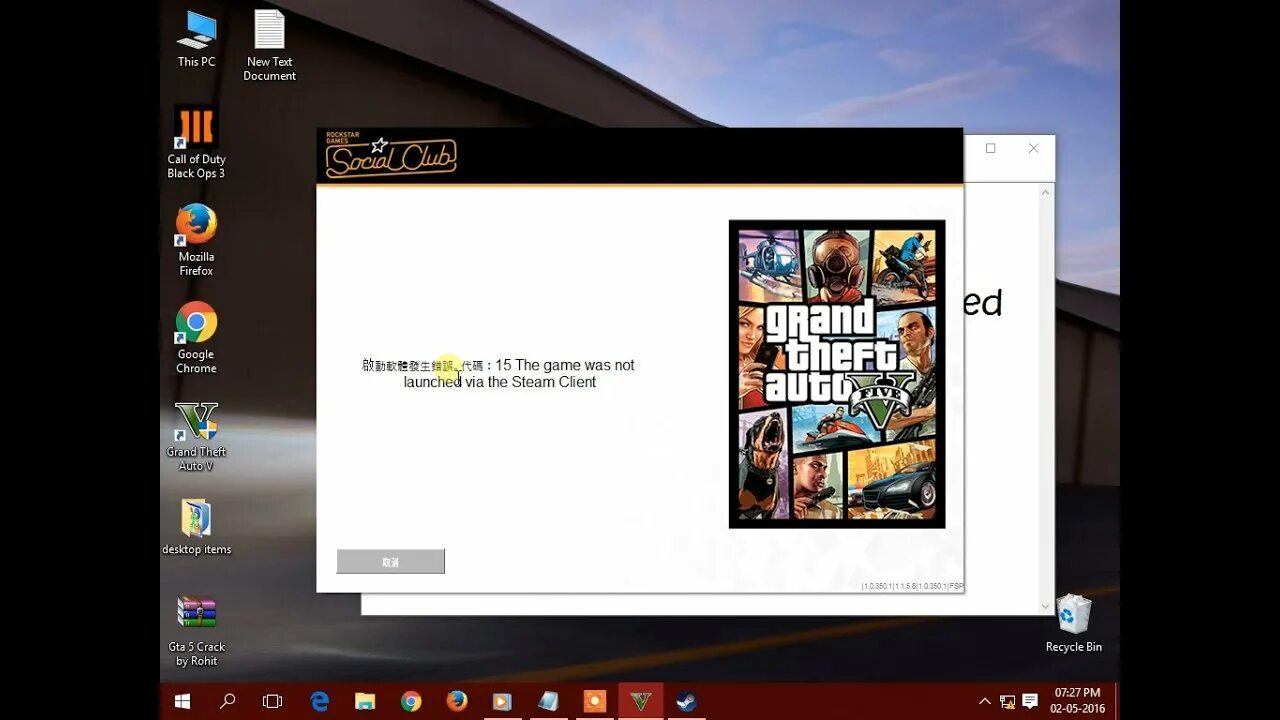The image size is (1280, 720).
Task: Launch Microsoft Edge from the taskbar
Action: pyautogui.click(x=320, y=701)
